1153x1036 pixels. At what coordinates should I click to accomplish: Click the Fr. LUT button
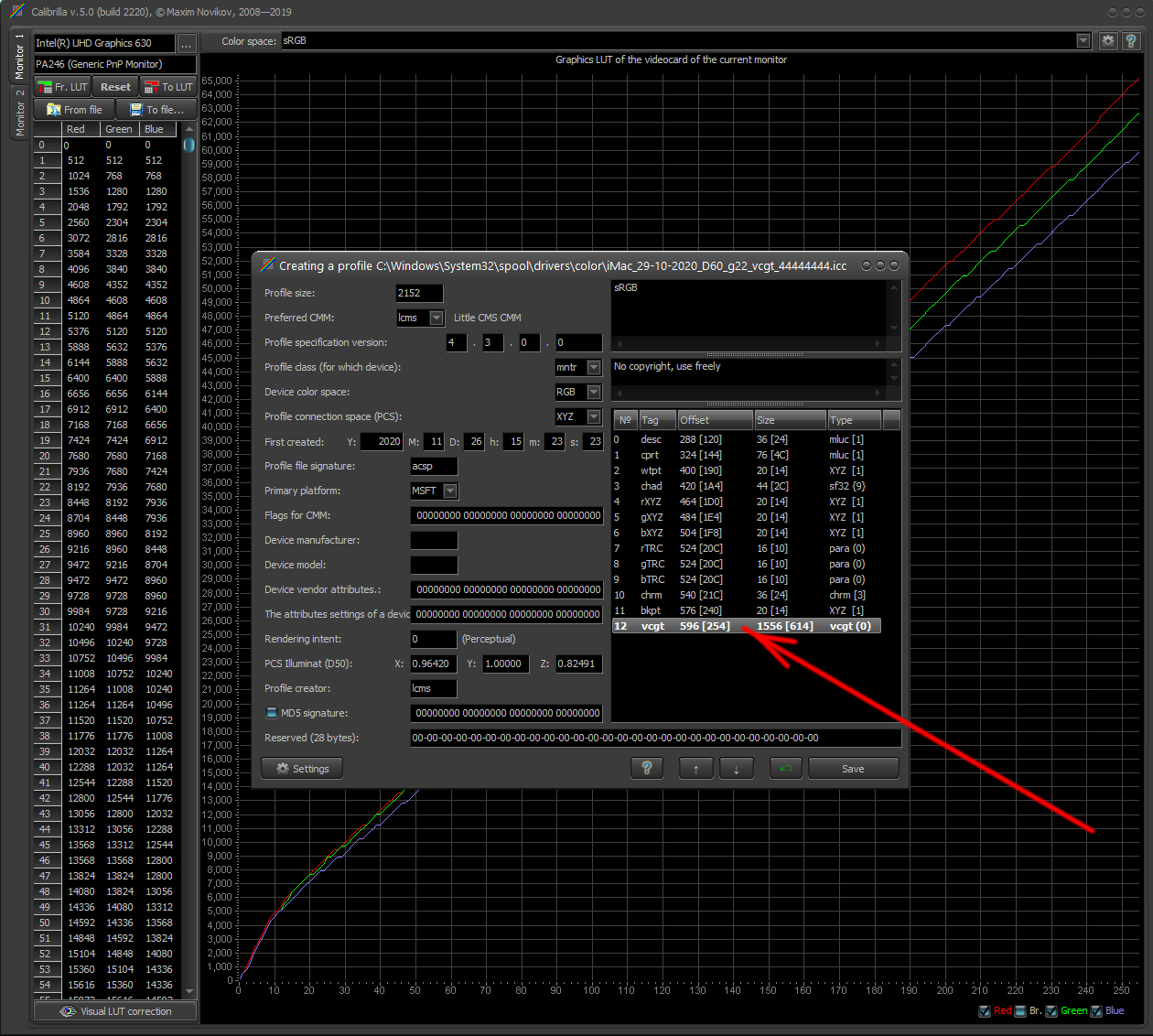[62, 87]
